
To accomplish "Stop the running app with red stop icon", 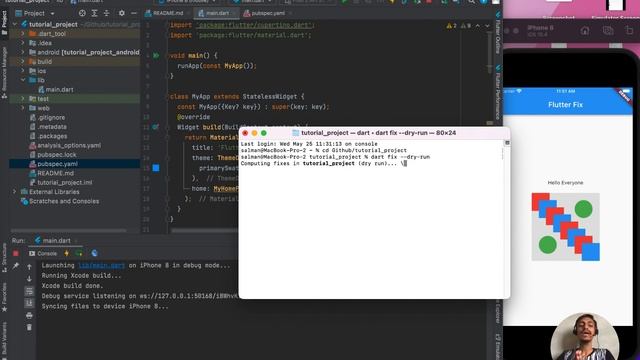I will pyautogui.click(x=16, y=253).
